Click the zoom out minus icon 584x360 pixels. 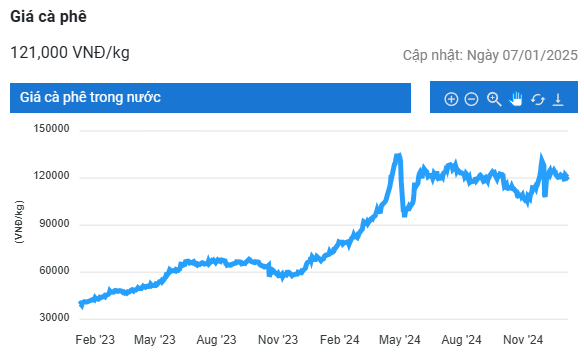pyautogui.click(x=471, y=99)
